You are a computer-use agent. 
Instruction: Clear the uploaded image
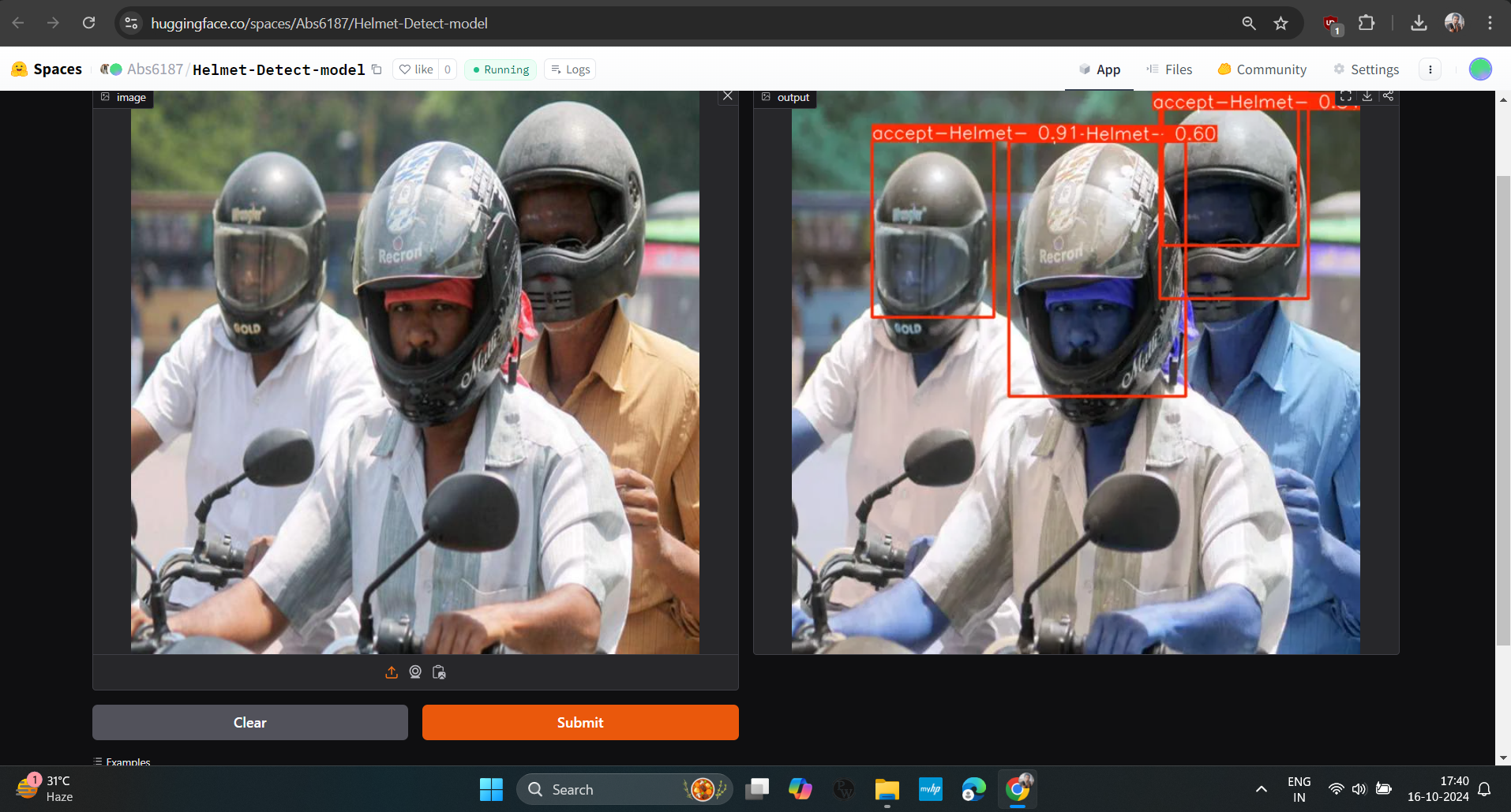tap(249, 722)
